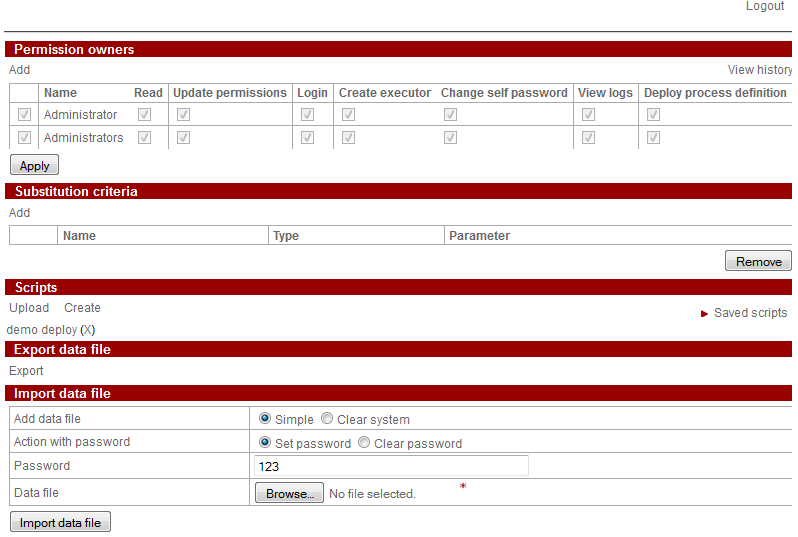
Task: Open the Upload script link
Action: (29, 308)
